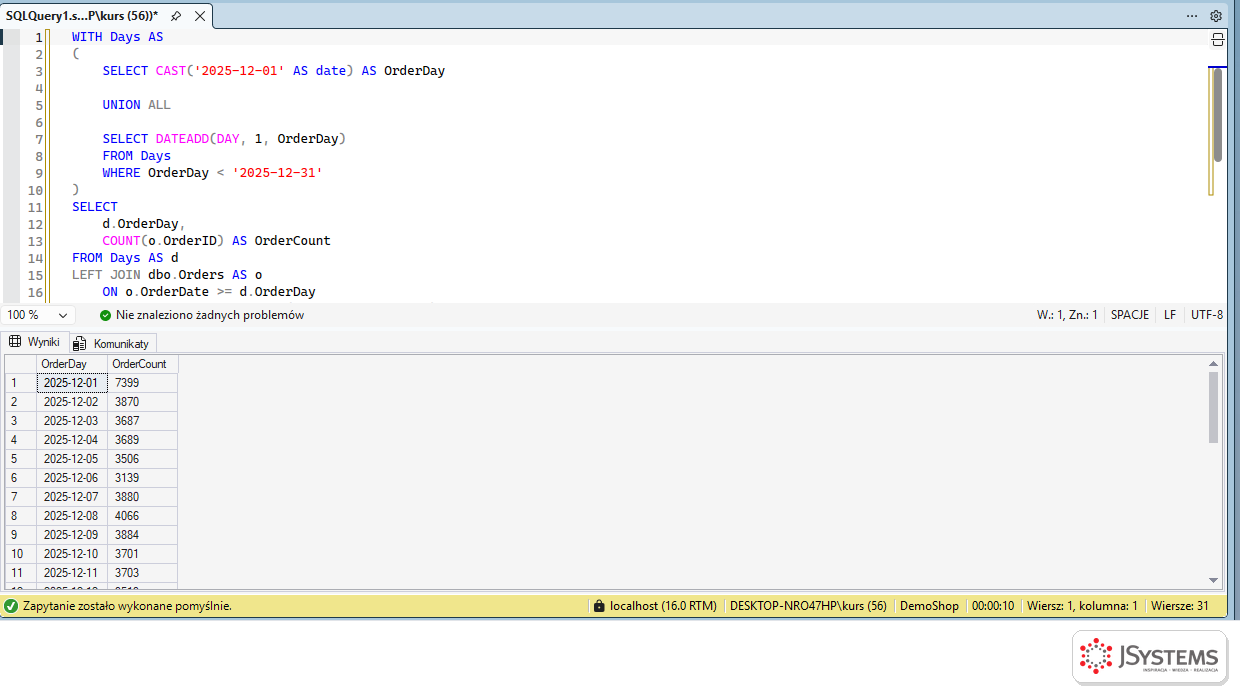Click the results grid scroll-up arrow

pyautogui.click(x=1214, y=364)
